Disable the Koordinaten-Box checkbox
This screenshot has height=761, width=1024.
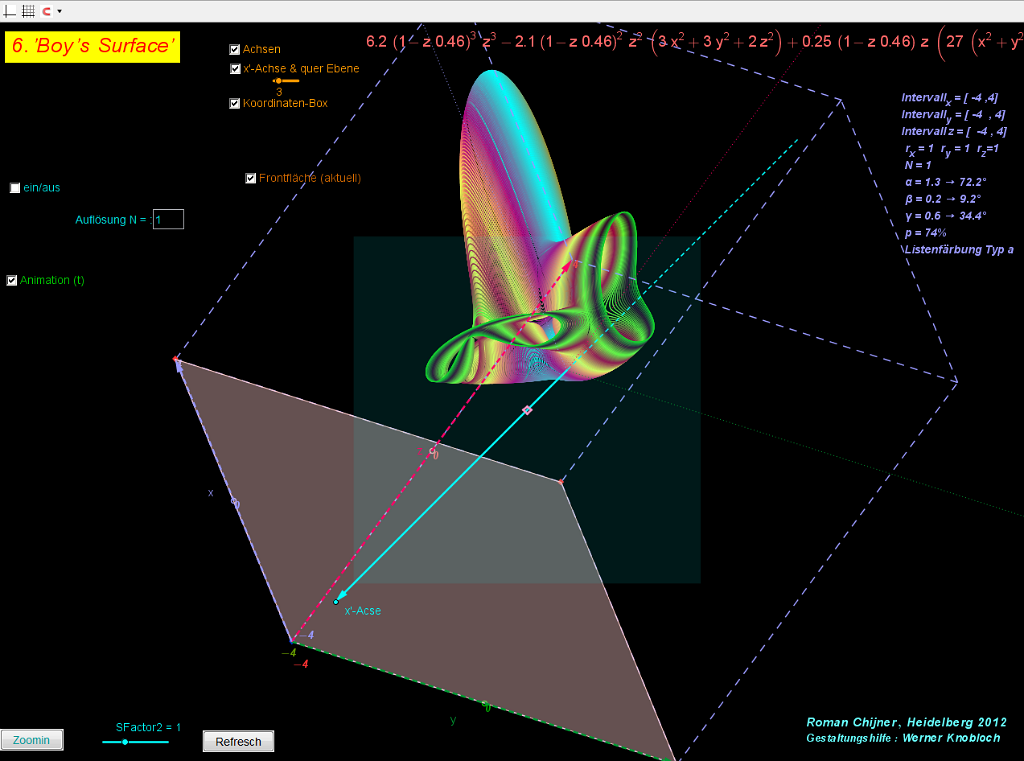(235, 103)
